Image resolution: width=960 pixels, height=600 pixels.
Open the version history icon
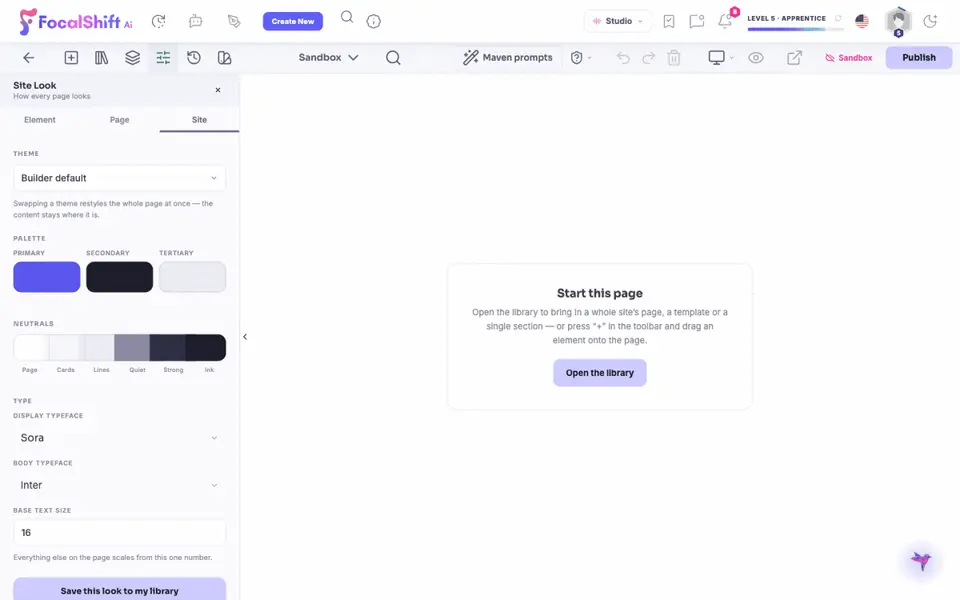(x=193, y=58)
